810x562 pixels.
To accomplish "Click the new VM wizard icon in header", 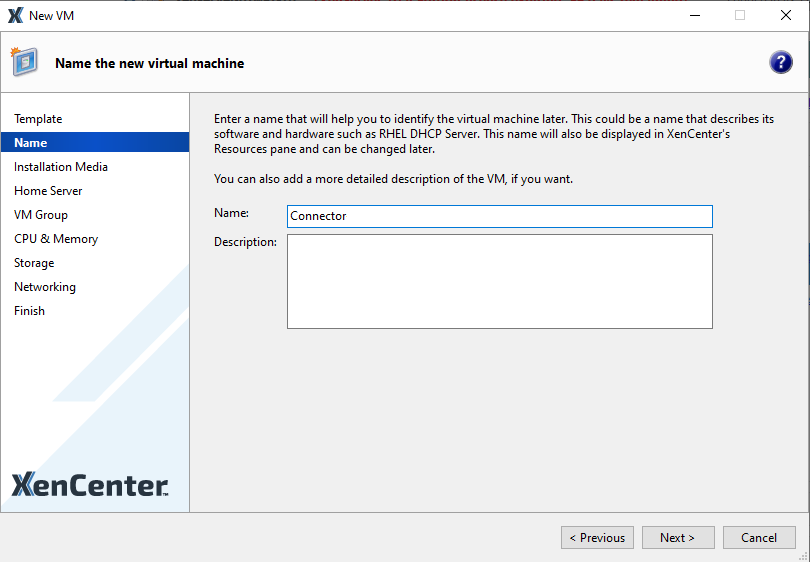I will tap(24, 61).
